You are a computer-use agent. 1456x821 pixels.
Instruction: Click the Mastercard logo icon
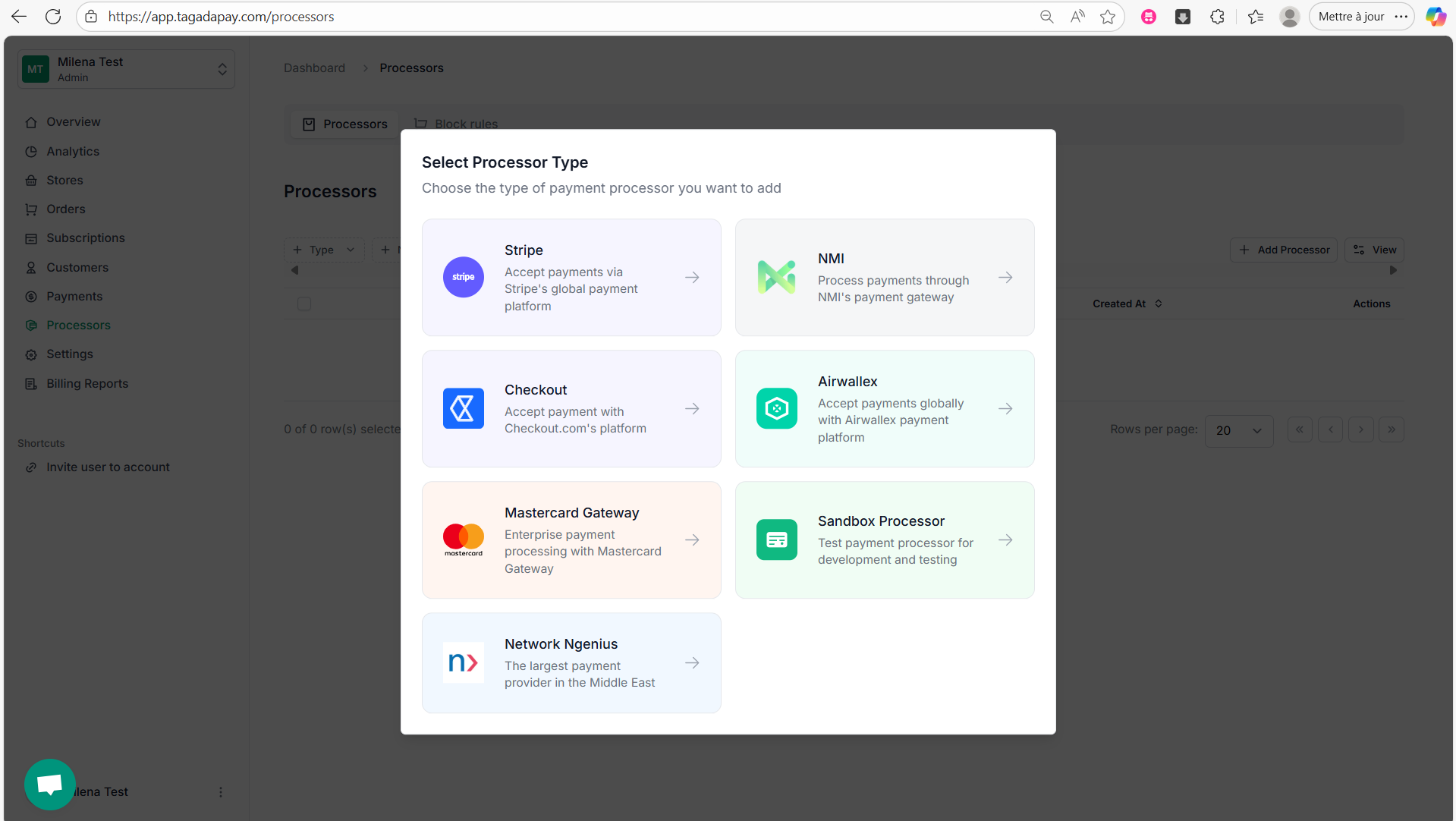[x=463, y=539]
